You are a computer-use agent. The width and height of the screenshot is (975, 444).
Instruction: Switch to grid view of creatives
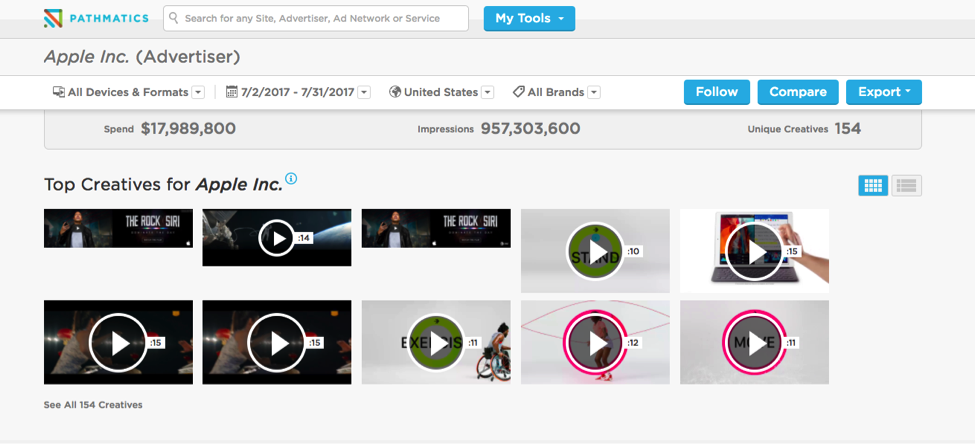tap(873, 185)
